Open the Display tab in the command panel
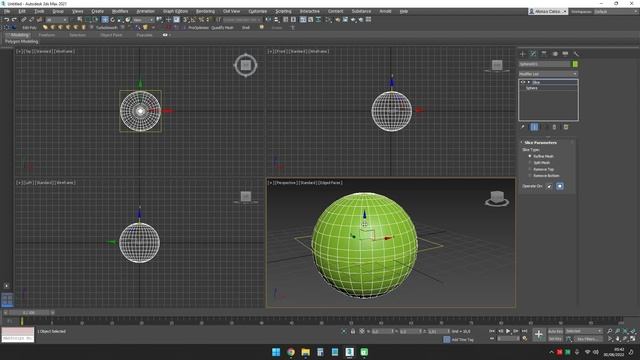 (565, 54)
